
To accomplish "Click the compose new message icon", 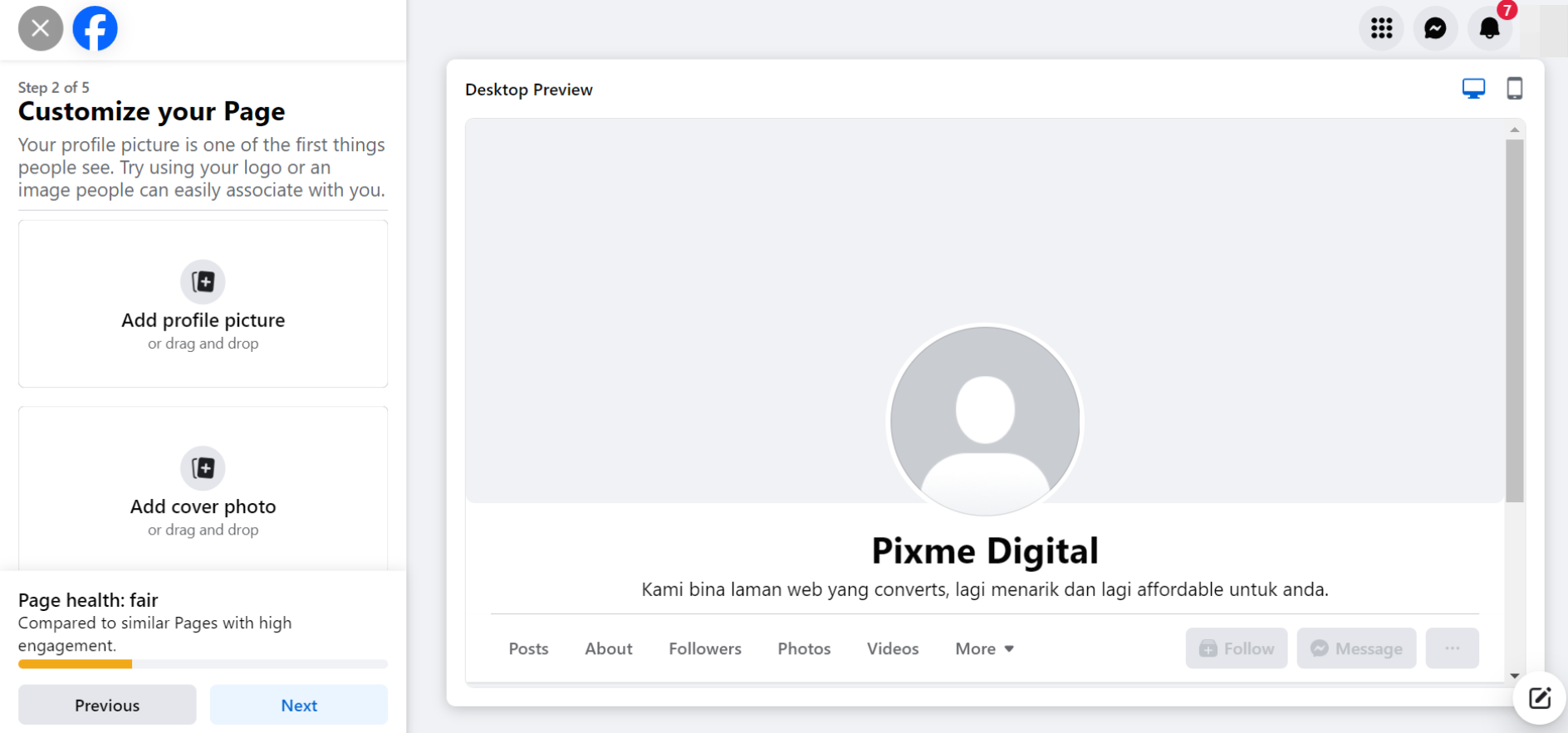I will pyautogui.click(x=1539, y=698).
